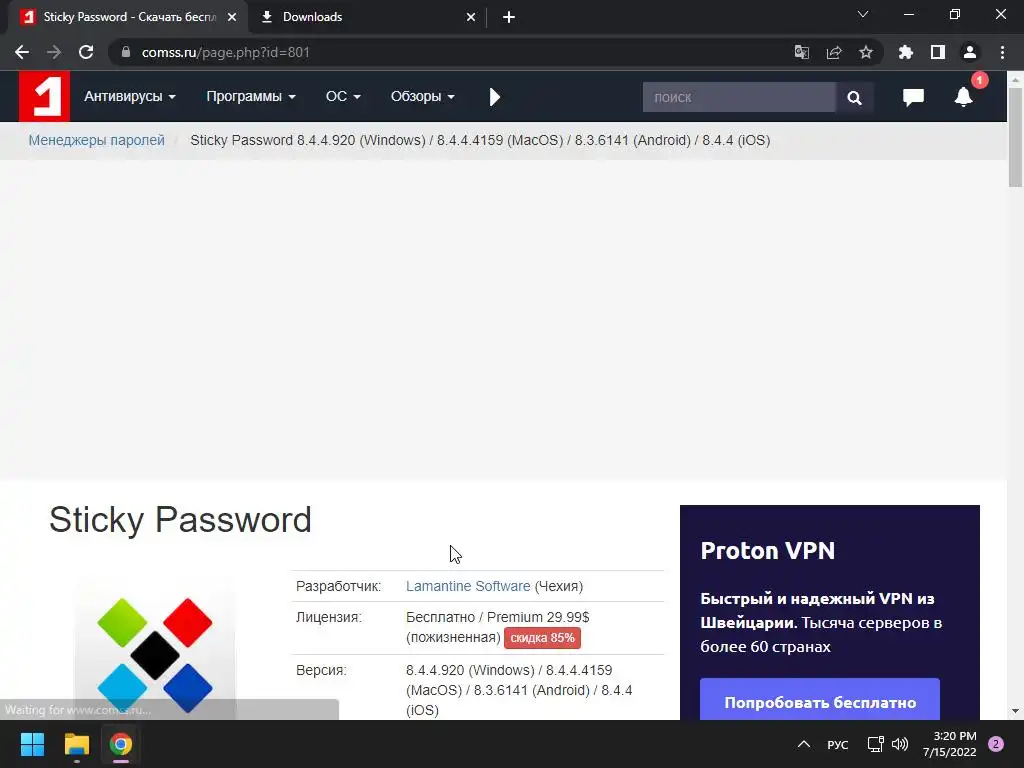Open the comments chat bubble icon
The width and height of the screenshot is (1024, 768).
tap(913, 97)
